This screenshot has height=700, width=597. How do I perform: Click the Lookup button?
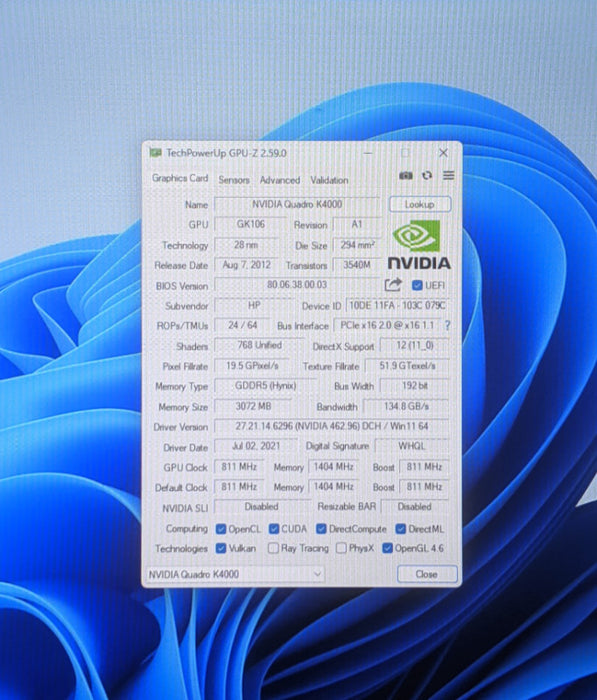point(420,204)
